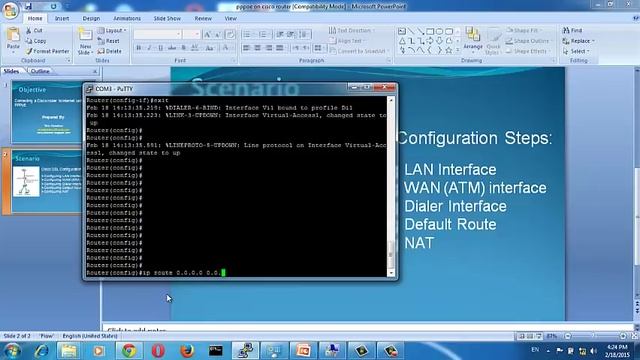Click Convert to SmartArt
This screenshot has height=360, width=640.
pos(359,51)
